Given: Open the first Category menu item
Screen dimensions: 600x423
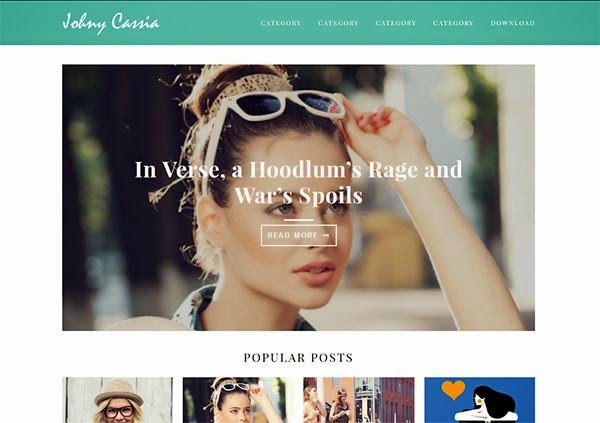Looking at the screenshot, I should tap(280, 23).
